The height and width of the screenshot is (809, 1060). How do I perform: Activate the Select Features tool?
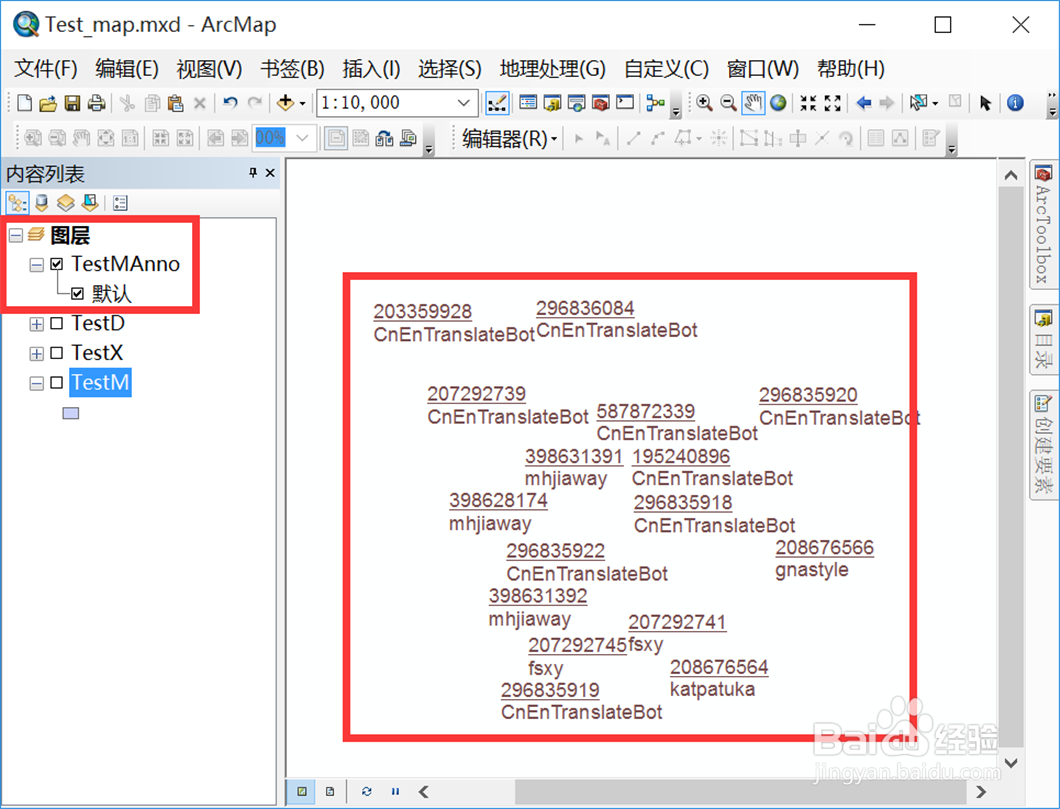(918, 103)
